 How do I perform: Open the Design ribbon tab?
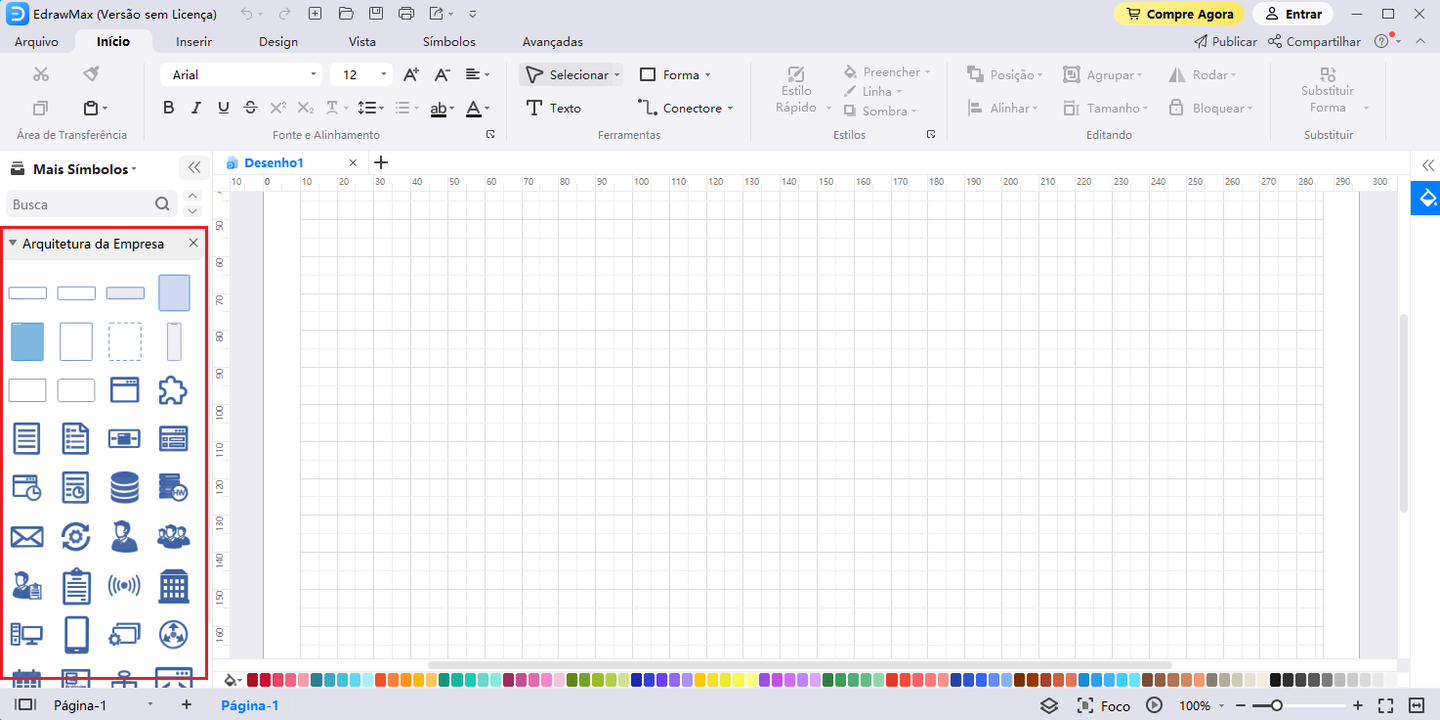click(278, 42)
